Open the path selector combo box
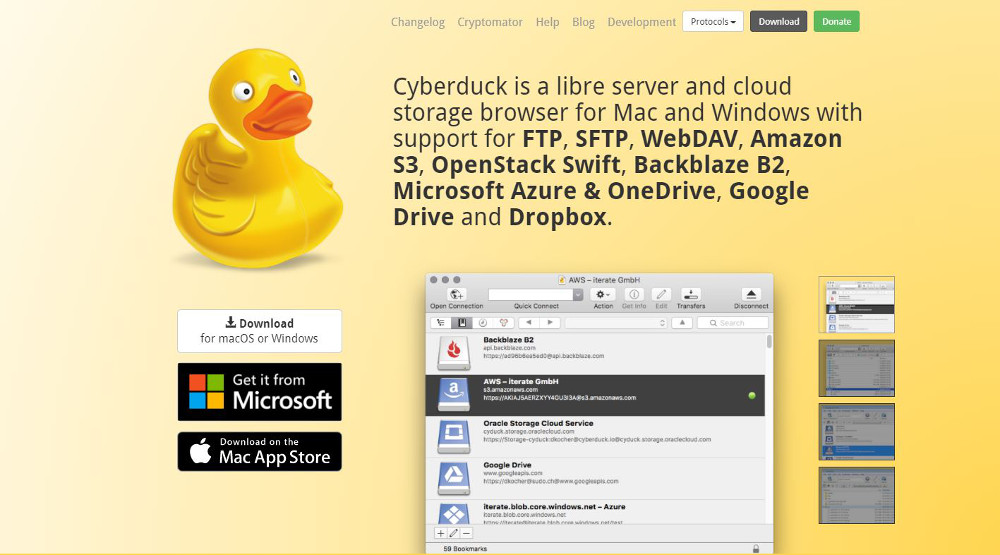This screenshot has height=555, width=1000. point(616,323)
